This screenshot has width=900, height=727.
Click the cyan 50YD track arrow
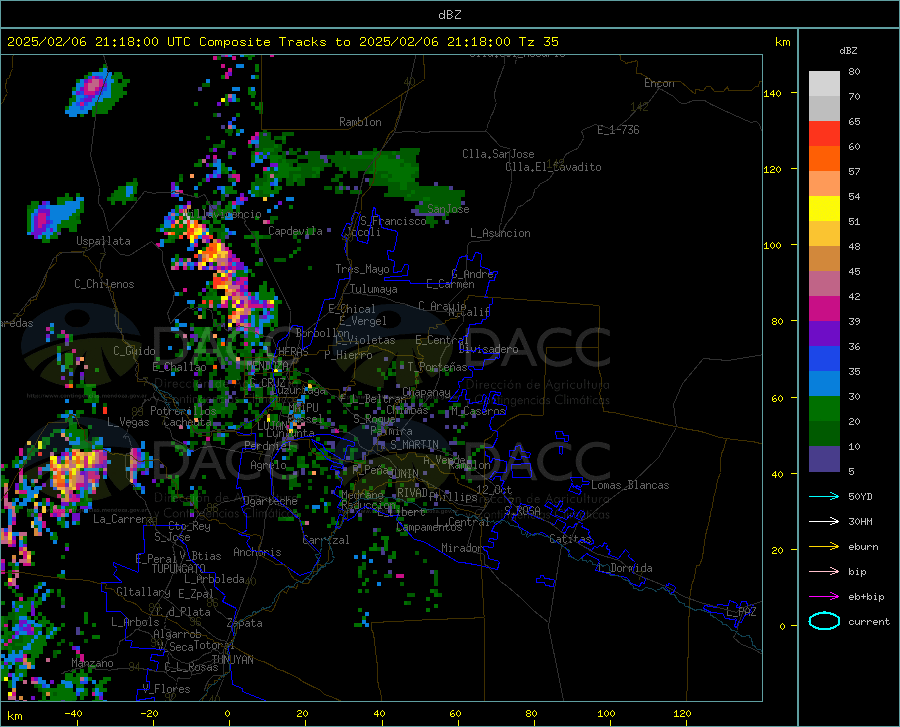824,496
